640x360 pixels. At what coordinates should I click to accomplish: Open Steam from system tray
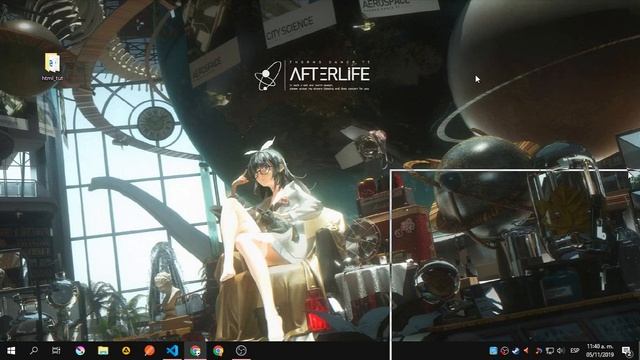pos(516,351)
